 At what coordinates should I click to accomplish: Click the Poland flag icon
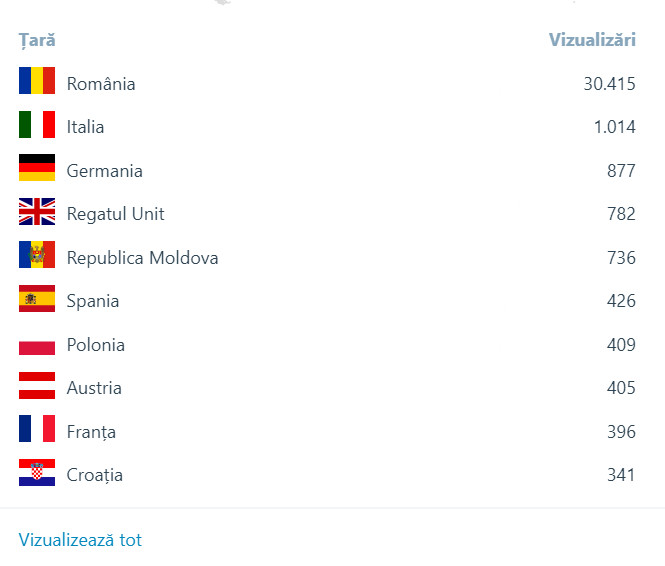37,343
